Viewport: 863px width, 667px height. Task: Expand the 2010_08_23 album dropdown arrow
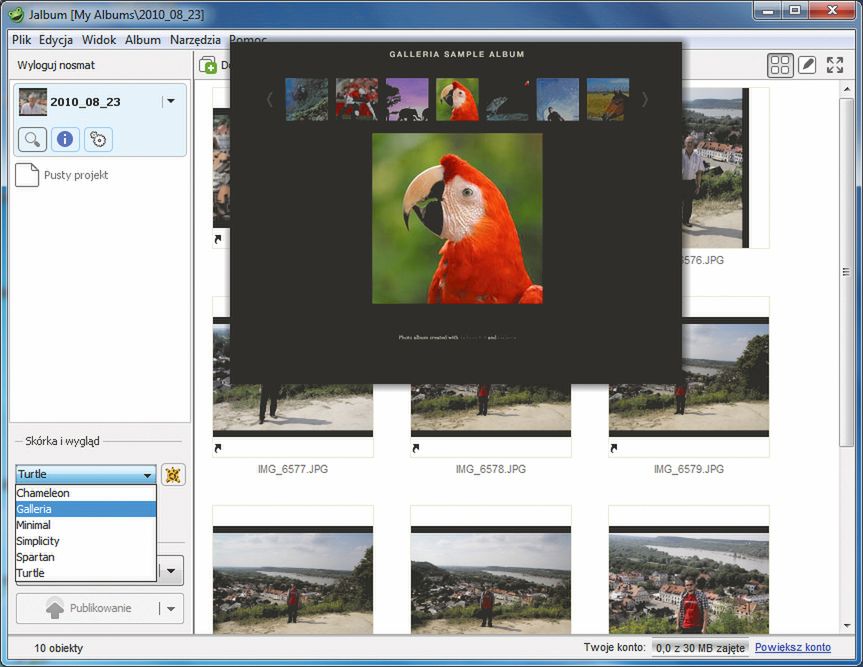[x=171, y=101]
